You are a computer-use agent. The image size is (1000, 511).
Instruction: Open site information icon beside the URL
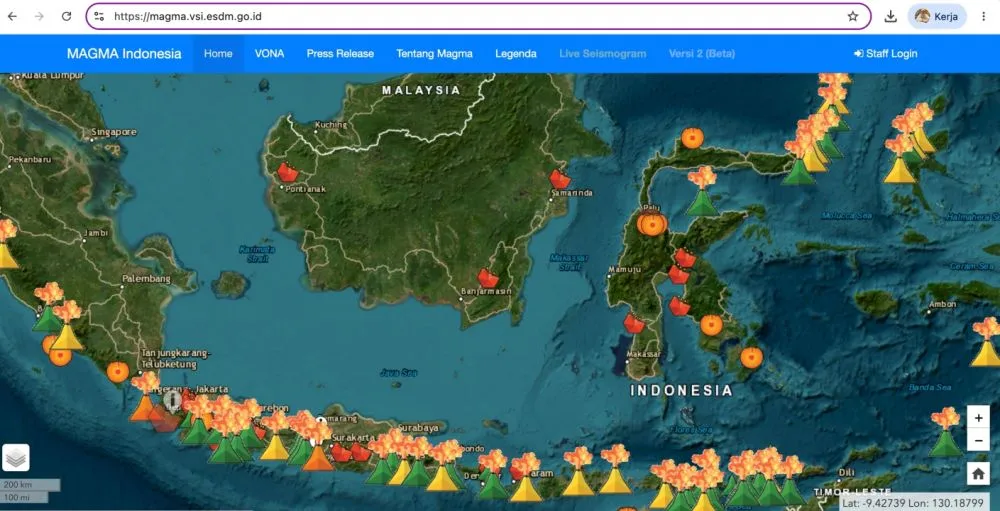click(98, 17)
